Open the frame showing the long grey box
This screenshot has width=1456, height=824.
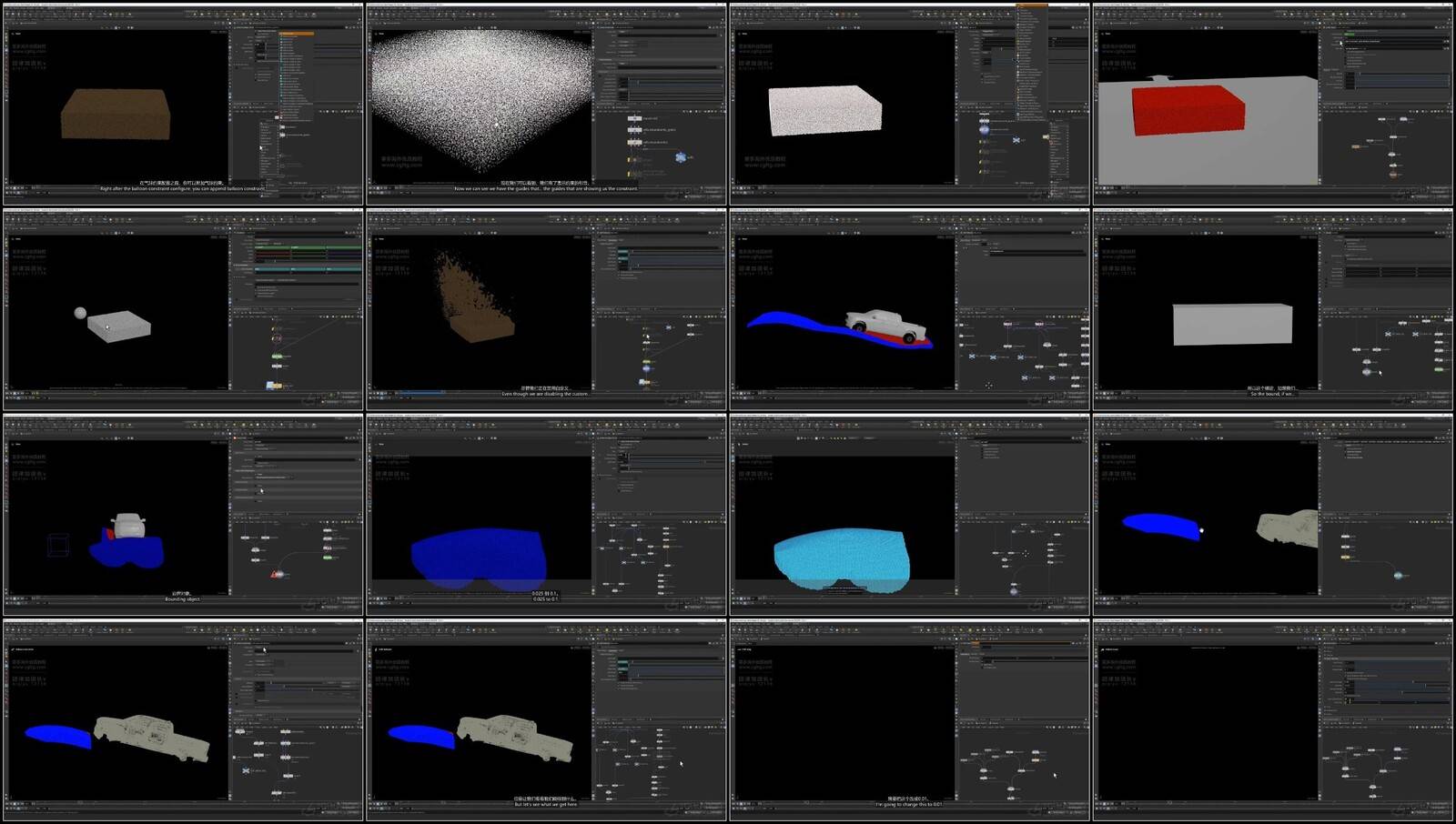tap(1273, 309)
